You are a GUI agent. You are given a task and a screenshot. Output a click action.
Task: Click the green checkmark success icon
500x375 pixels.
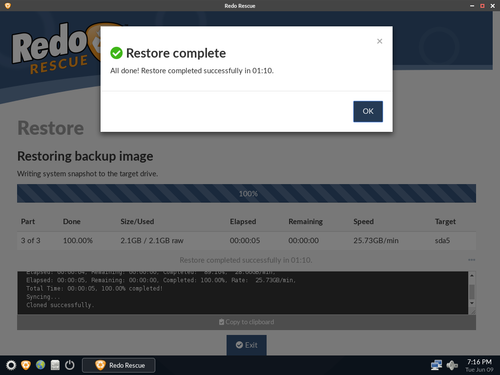click(116, 53)
